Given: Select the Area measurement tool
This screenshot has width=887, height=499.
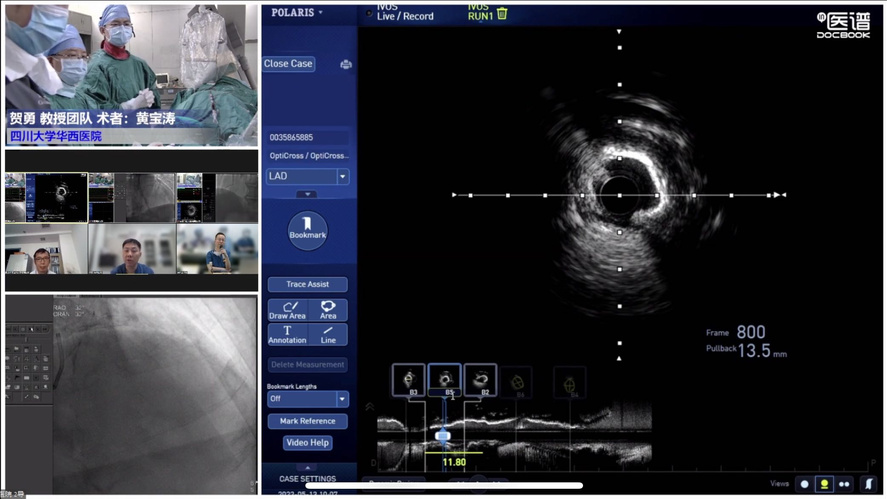Looking at the screenshot, I should [x=328, y=310].
